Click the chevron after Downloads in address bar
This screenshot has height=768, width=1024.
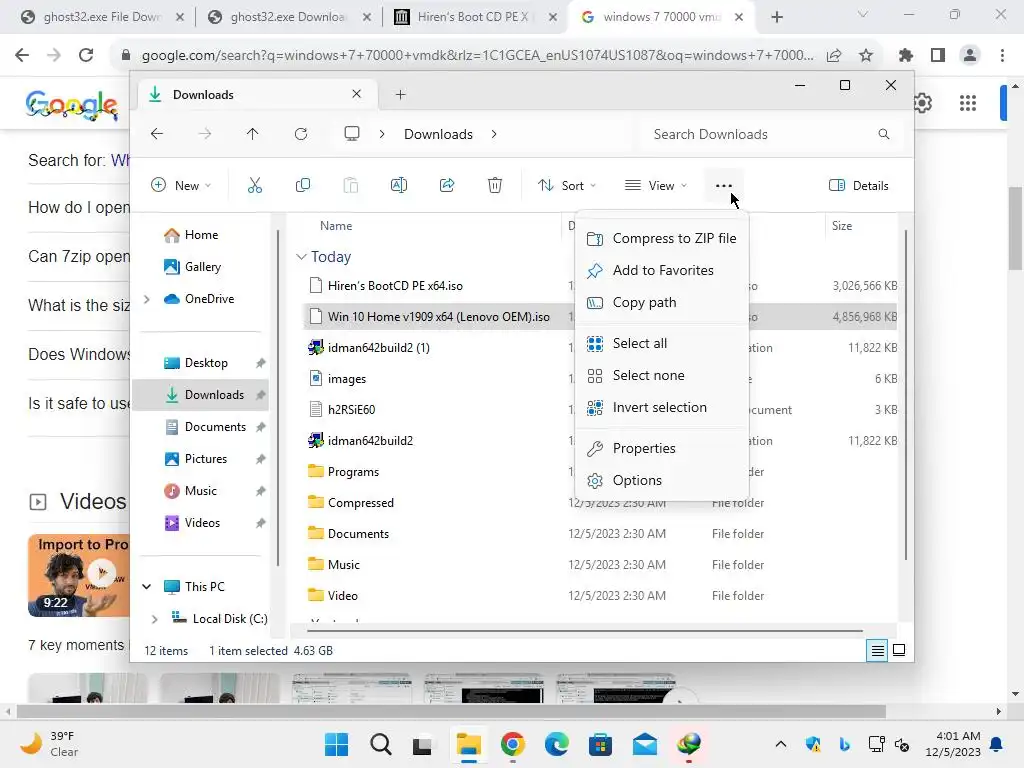494,134
